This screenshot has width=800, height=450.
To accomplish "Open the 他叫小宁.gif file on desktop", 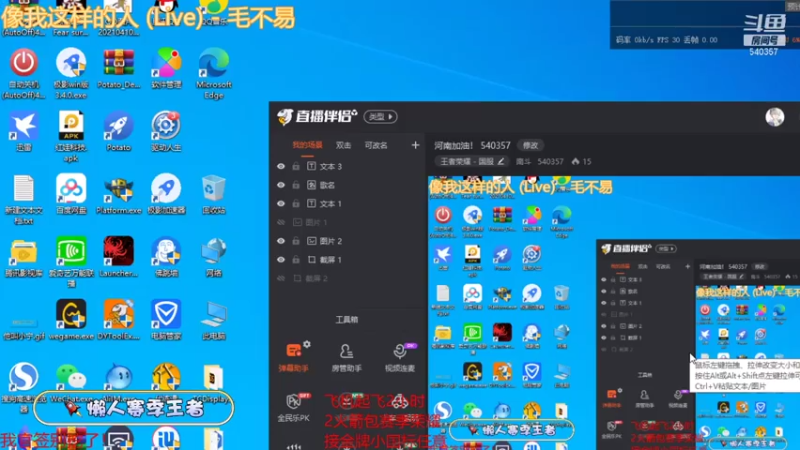I will coord(23,329).
